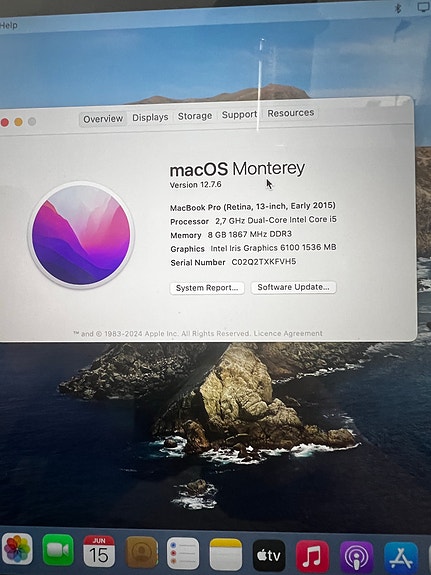Screen dimensions: 431x575
Task: Open the Notes app icon
Action: pyautogui.click(x=226, y=554)
